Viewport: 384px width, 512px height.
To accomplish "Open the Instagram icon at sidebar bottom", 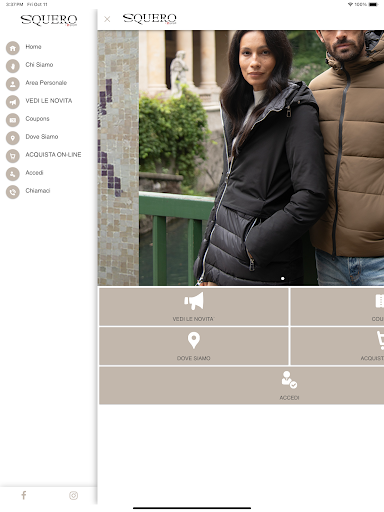I will 73,496.
